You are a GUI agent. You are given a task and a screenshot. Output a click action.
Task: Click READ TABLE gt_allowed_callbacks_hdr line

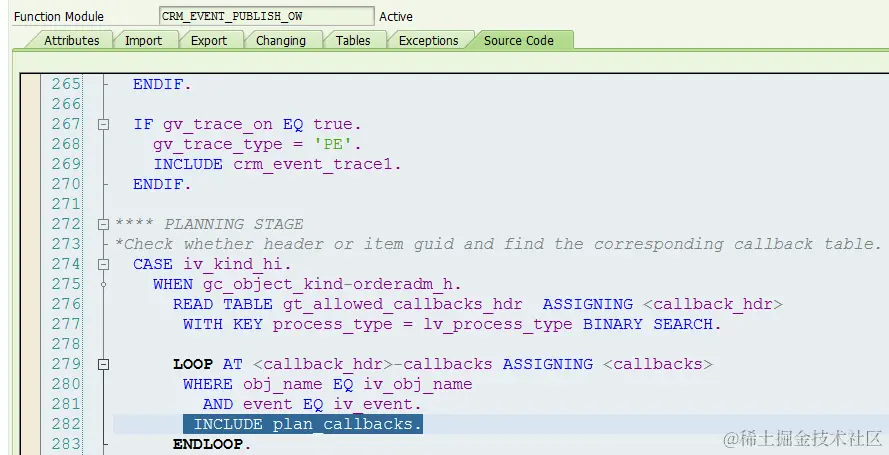click(x=478, y=304)
